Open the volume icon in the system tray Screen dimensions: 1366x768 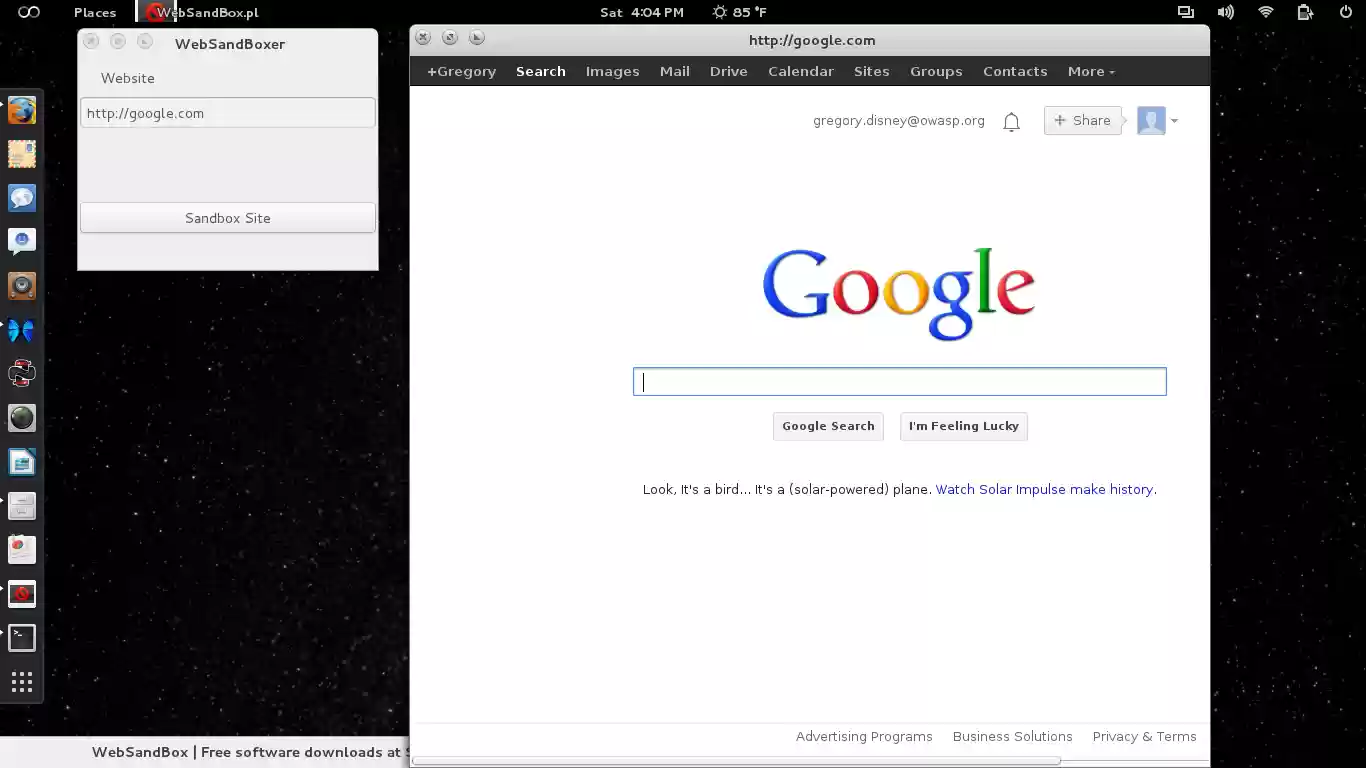(1225, 12)
